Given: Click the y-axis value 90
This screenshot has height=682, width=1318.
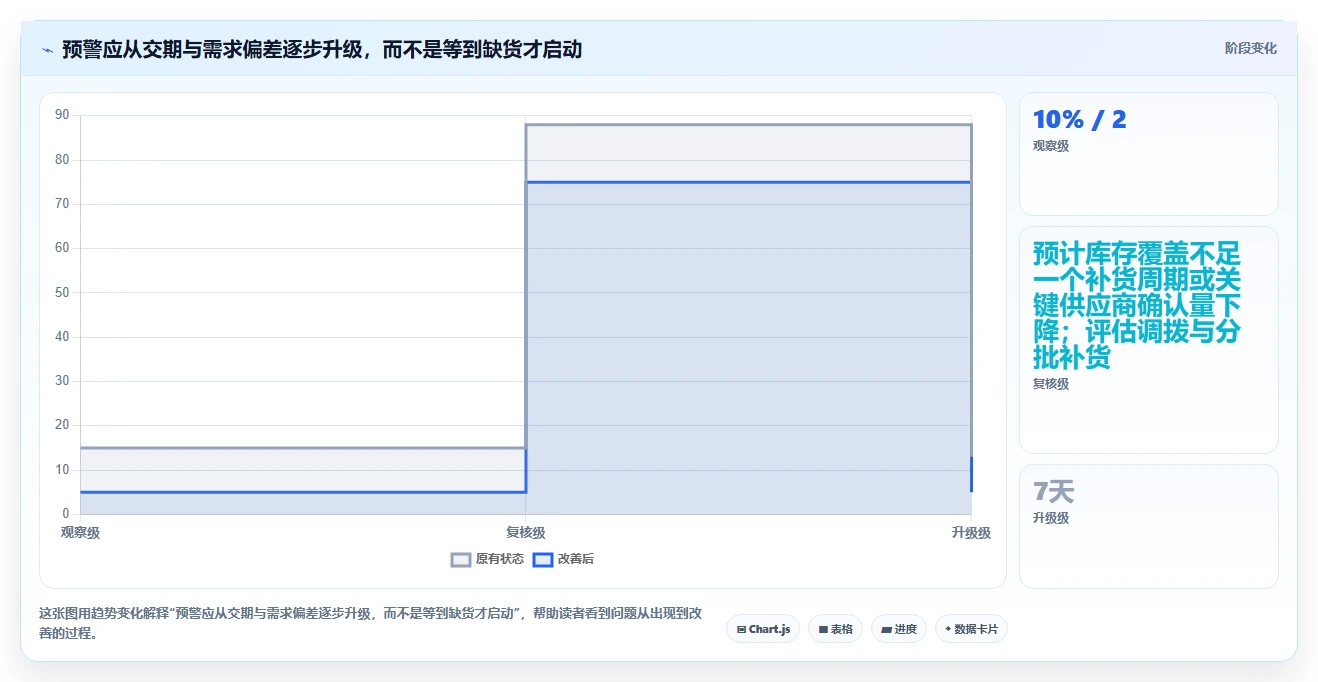Looking at the screenshot, I should (x=62, y=115).
